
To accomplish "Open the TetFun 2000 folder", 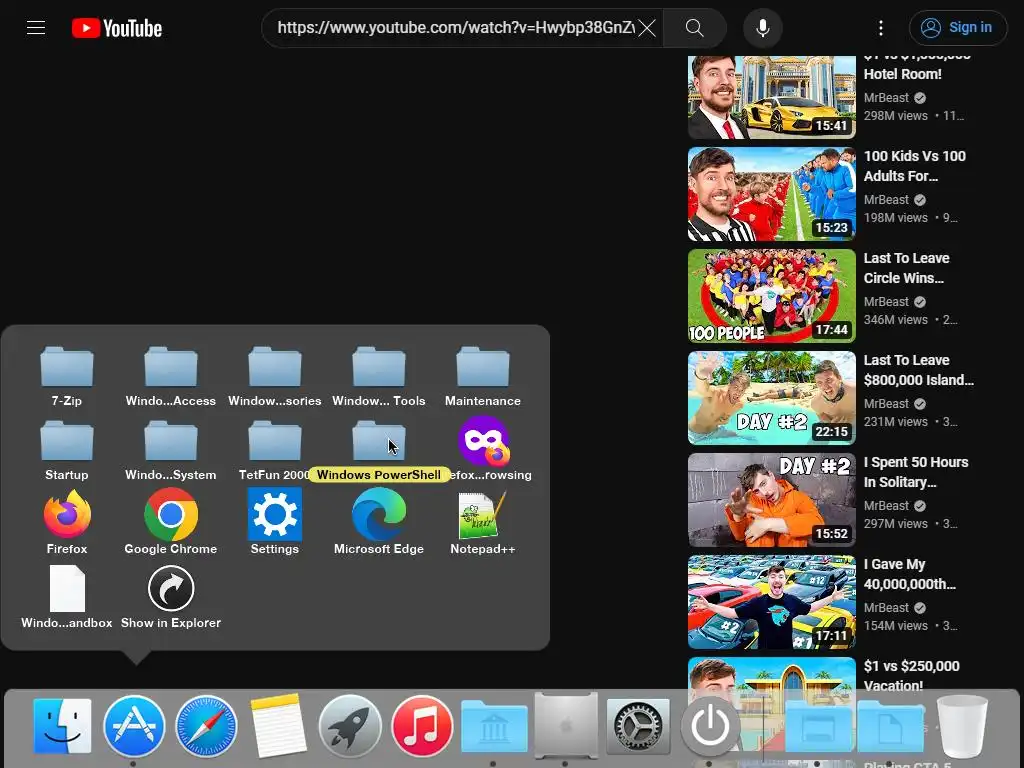I will [274, 451].
